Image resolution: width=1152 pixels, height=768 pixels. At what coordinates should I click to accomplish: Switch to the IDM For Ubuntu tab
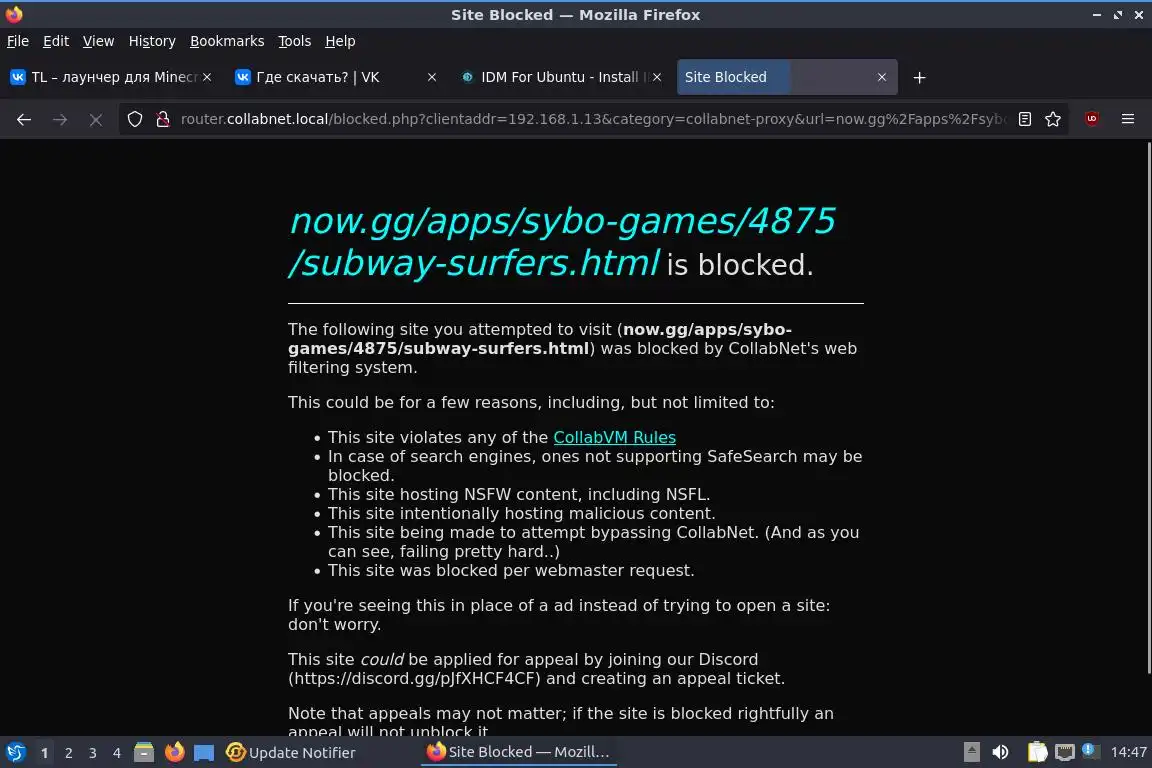point(560,77)
